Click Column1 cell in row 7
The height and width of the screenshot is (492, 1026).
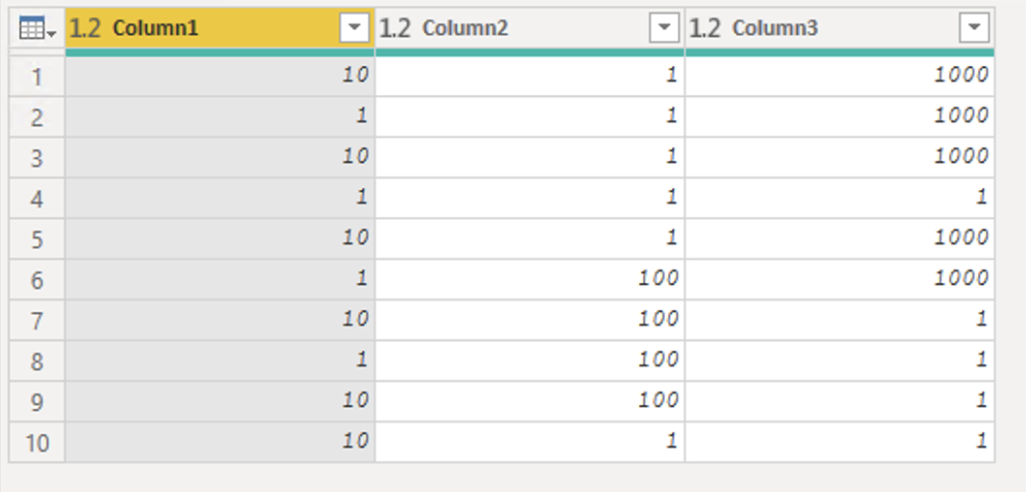coord(220,321)
